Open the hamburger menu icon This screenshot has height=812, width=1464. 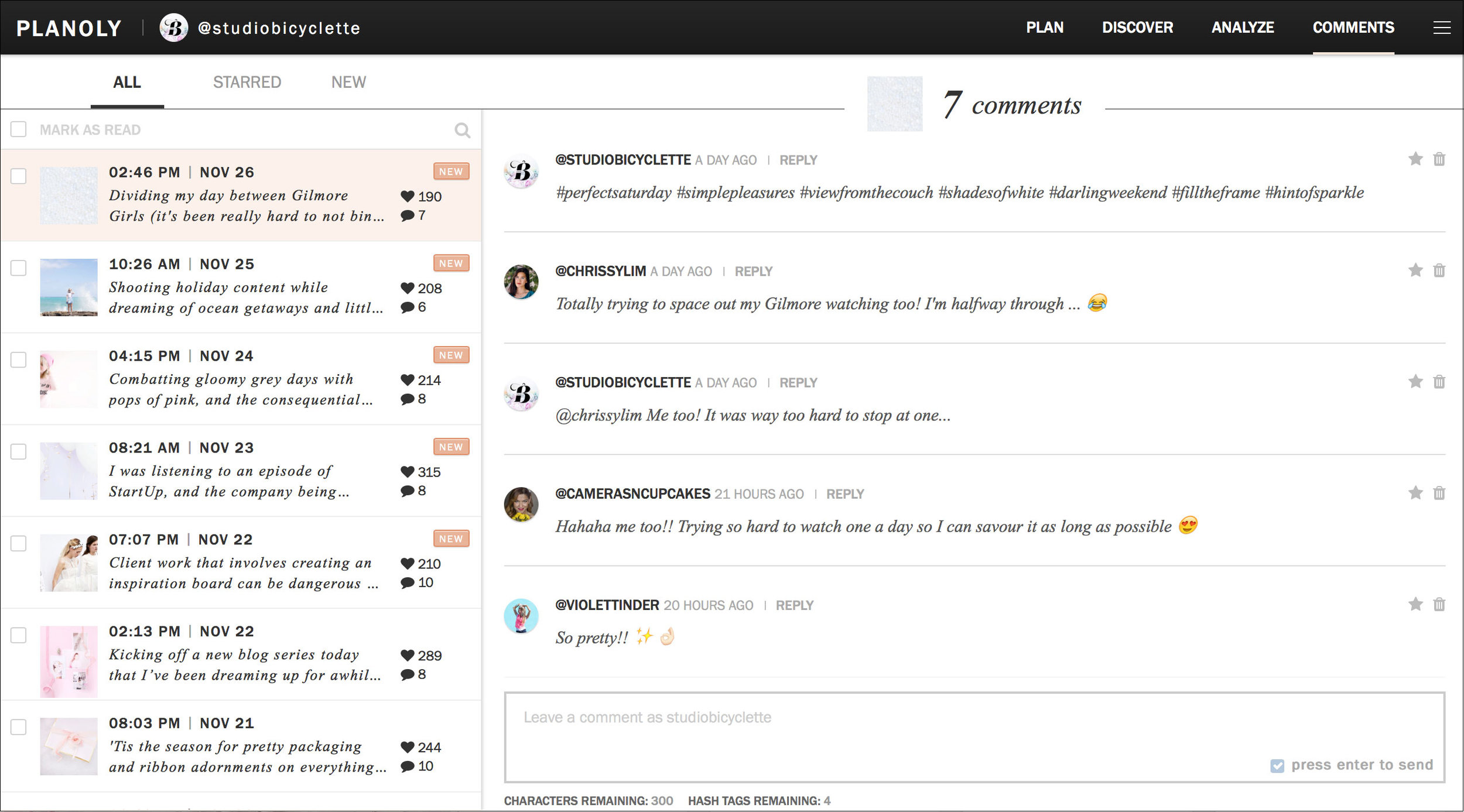[x=1442, y=28]
